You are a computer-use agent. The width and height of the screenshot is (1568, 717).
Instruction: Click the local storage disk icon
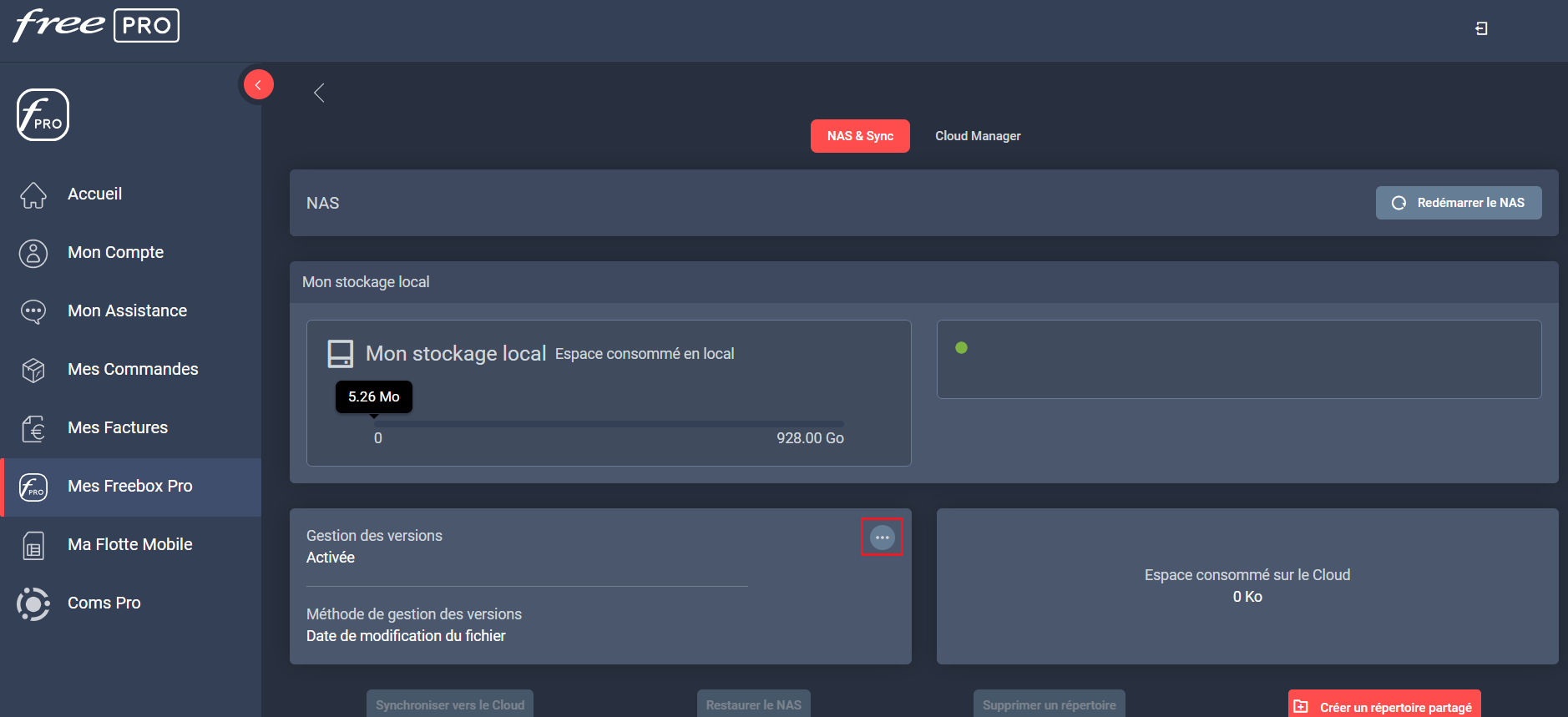tap(340, 354)
